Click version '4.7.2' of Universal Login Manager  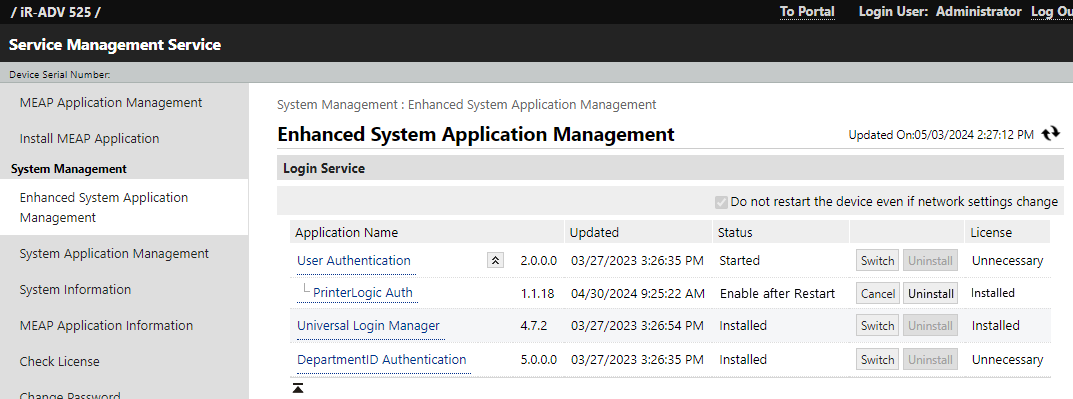[x=534, y=326]
